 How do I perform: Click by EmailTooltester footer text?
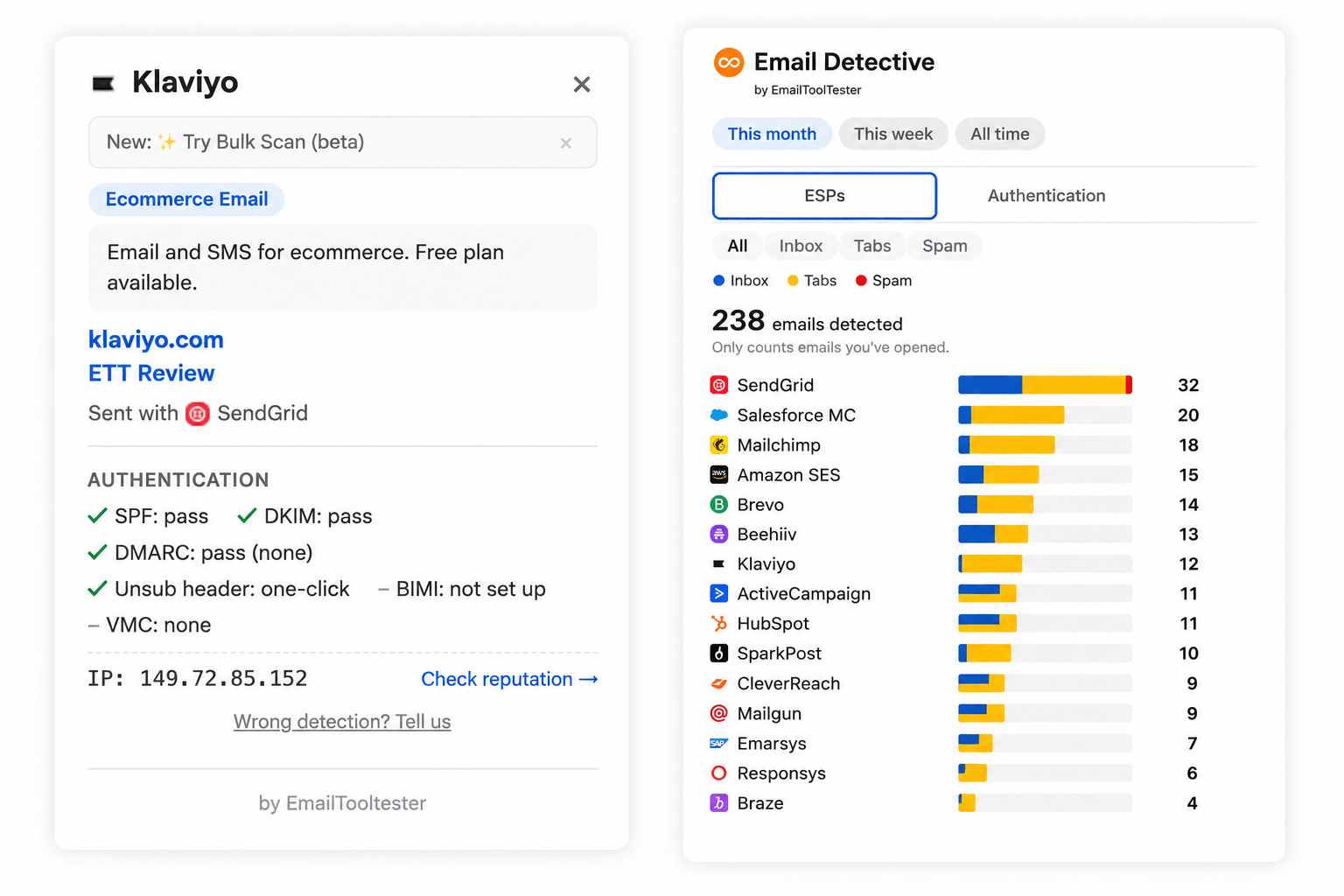[342, 803]
